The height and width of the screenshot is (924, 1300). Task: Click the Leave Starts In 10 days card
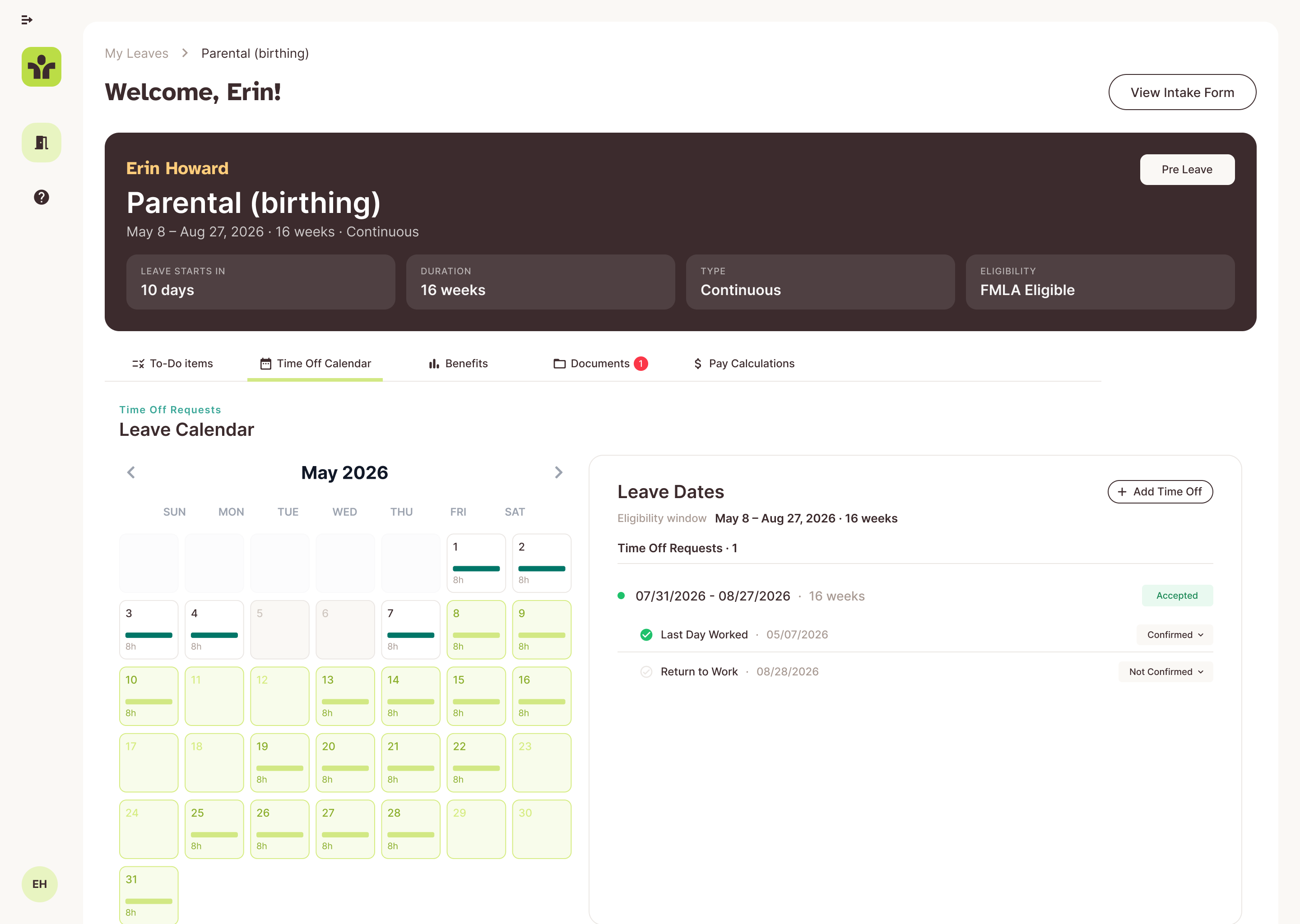[261, 282]
